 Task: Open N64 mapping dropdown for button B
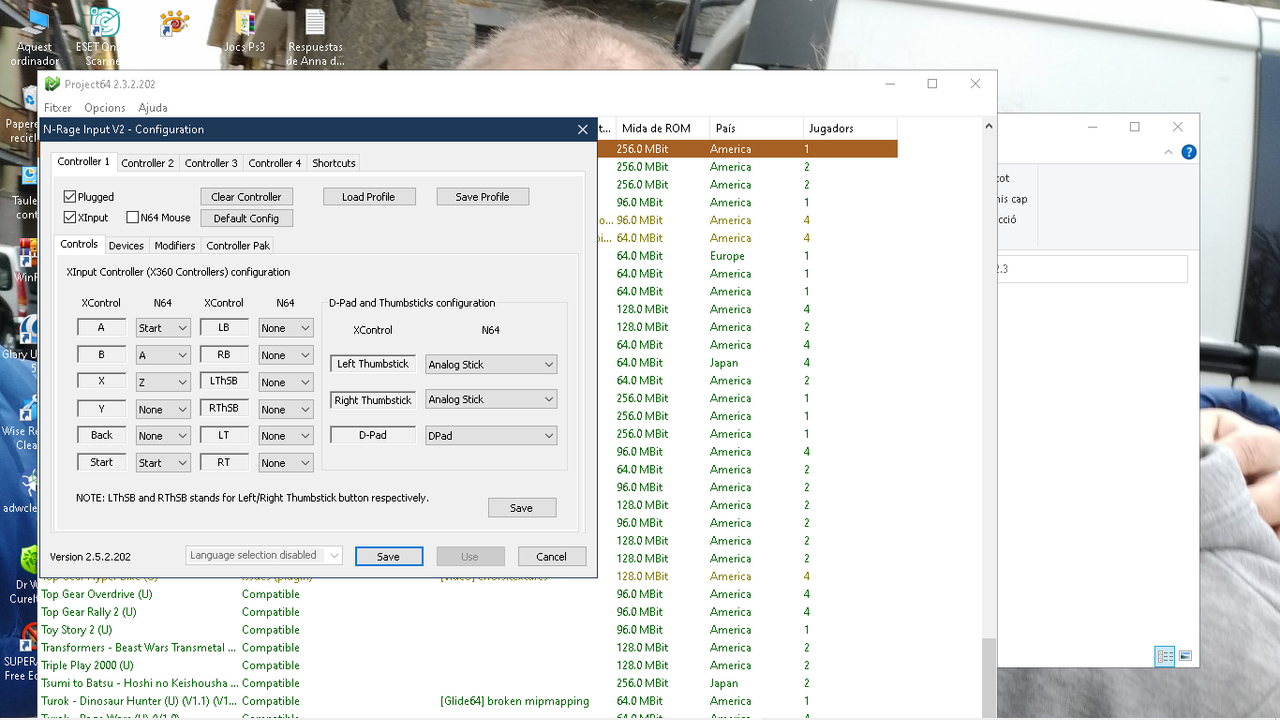click(x=163, y=355)
